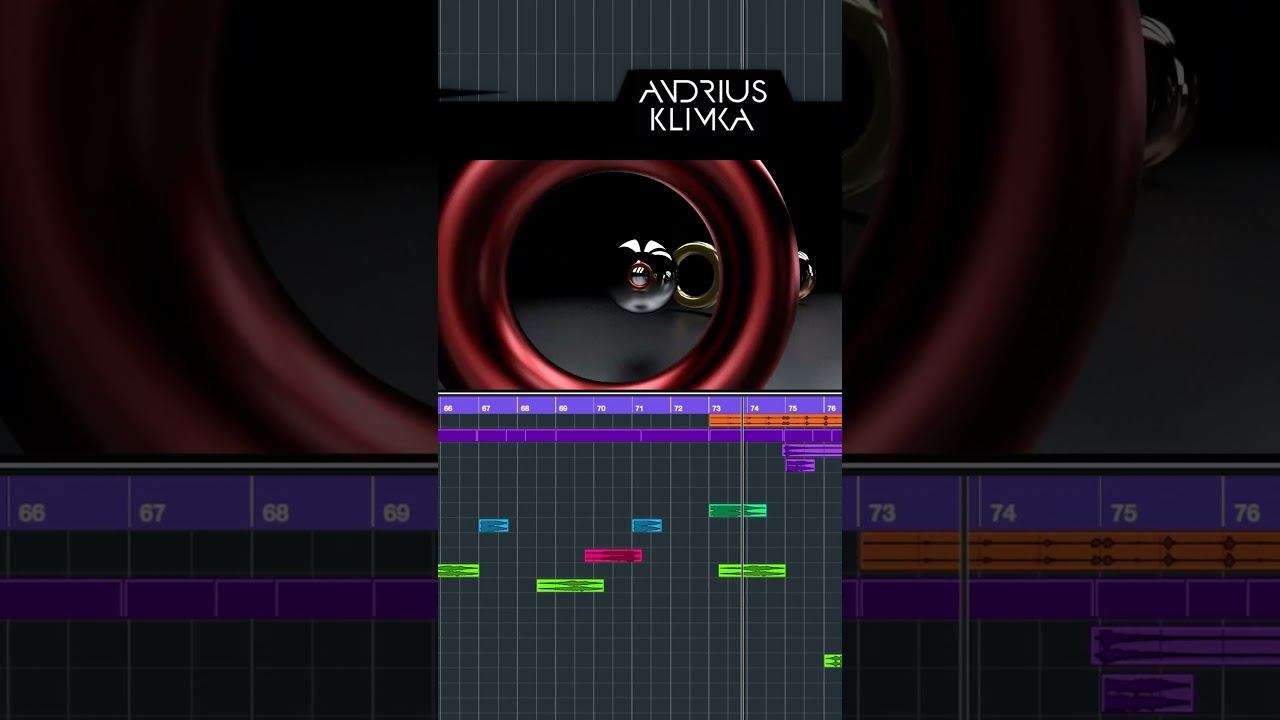Viewport: 1280px width, 720px height.
Task: Select the lime clip at bar 66
Action: (459, 570)
